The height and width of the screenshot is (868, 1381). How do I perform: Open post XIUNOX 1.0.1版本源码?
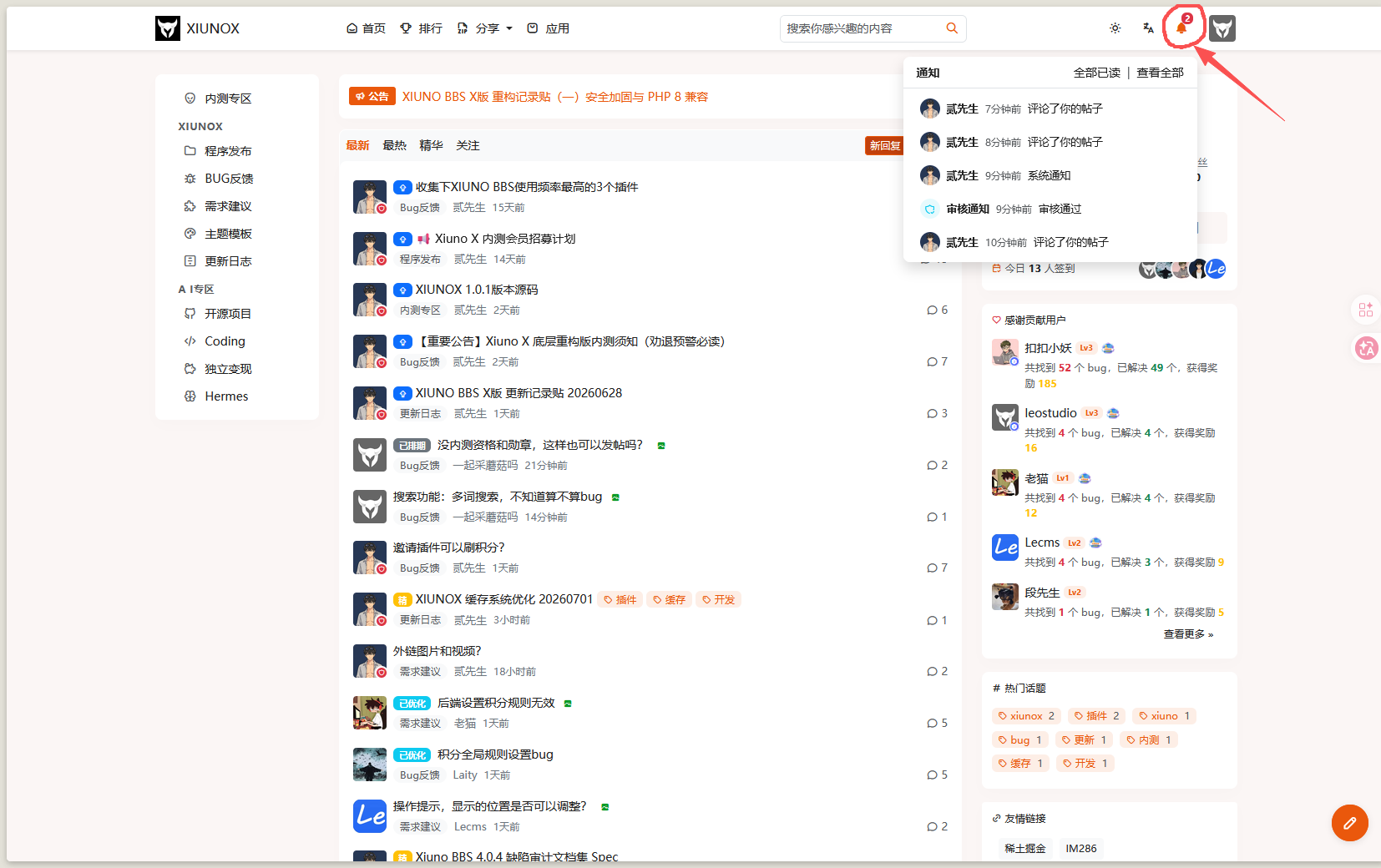(x=477, y=290)
